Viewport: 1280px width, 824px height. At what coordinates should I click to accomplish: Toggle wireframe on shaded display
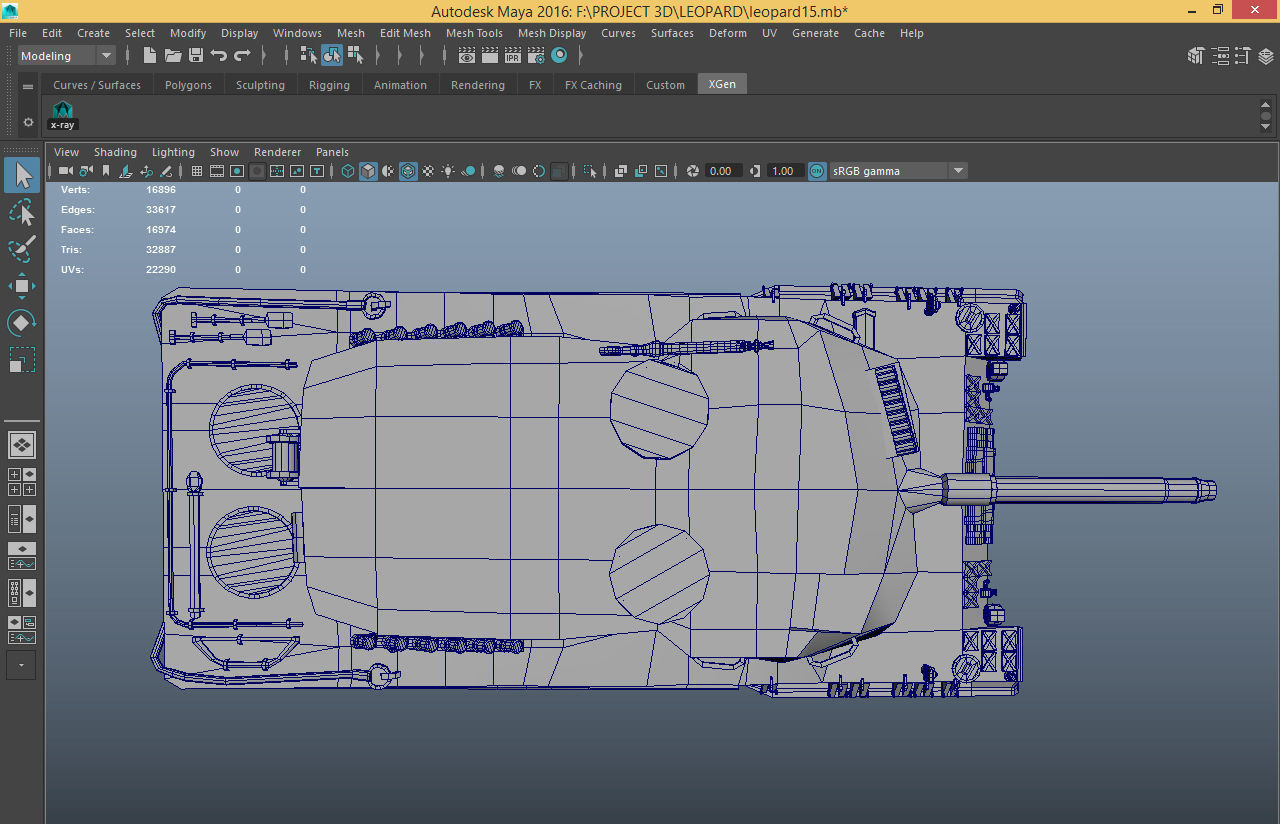408,171
